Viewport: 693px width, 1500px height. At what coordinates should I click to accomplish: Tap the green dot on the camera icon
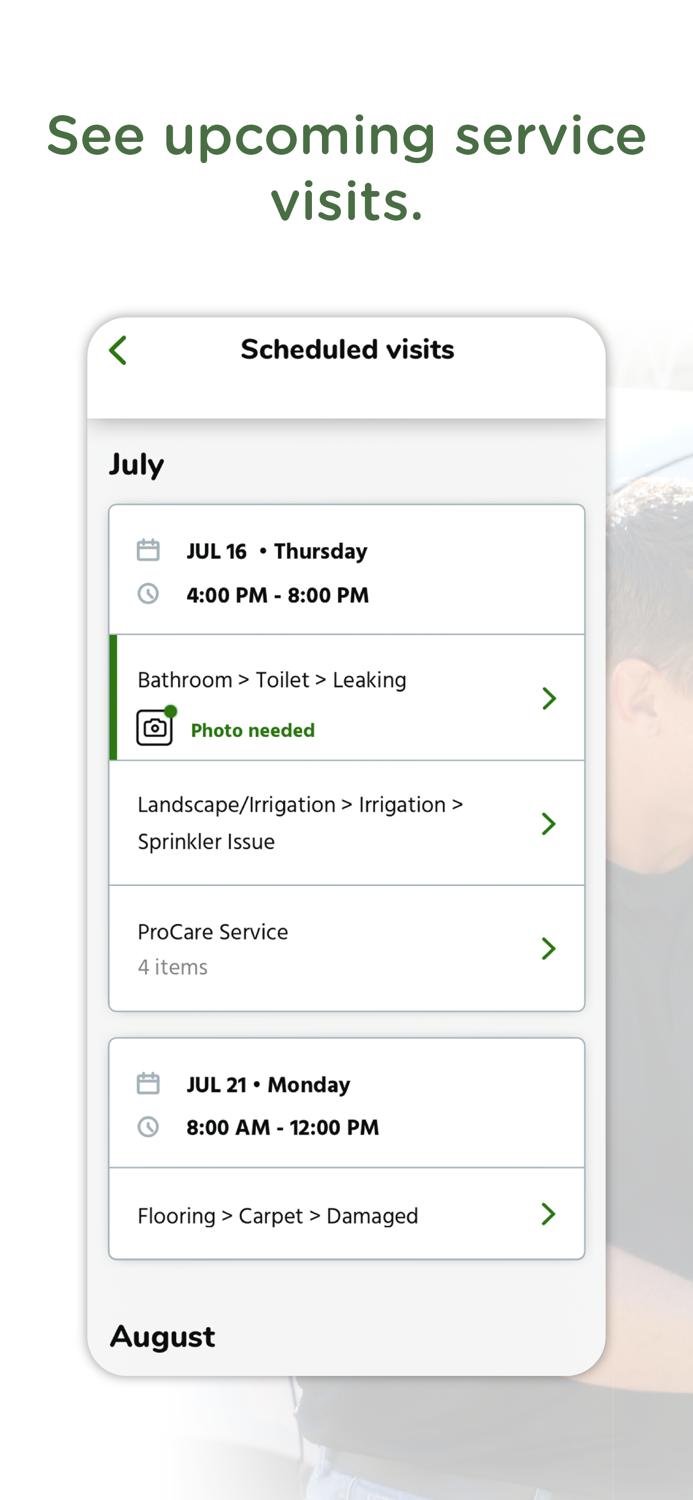click(x=170, y=710)
